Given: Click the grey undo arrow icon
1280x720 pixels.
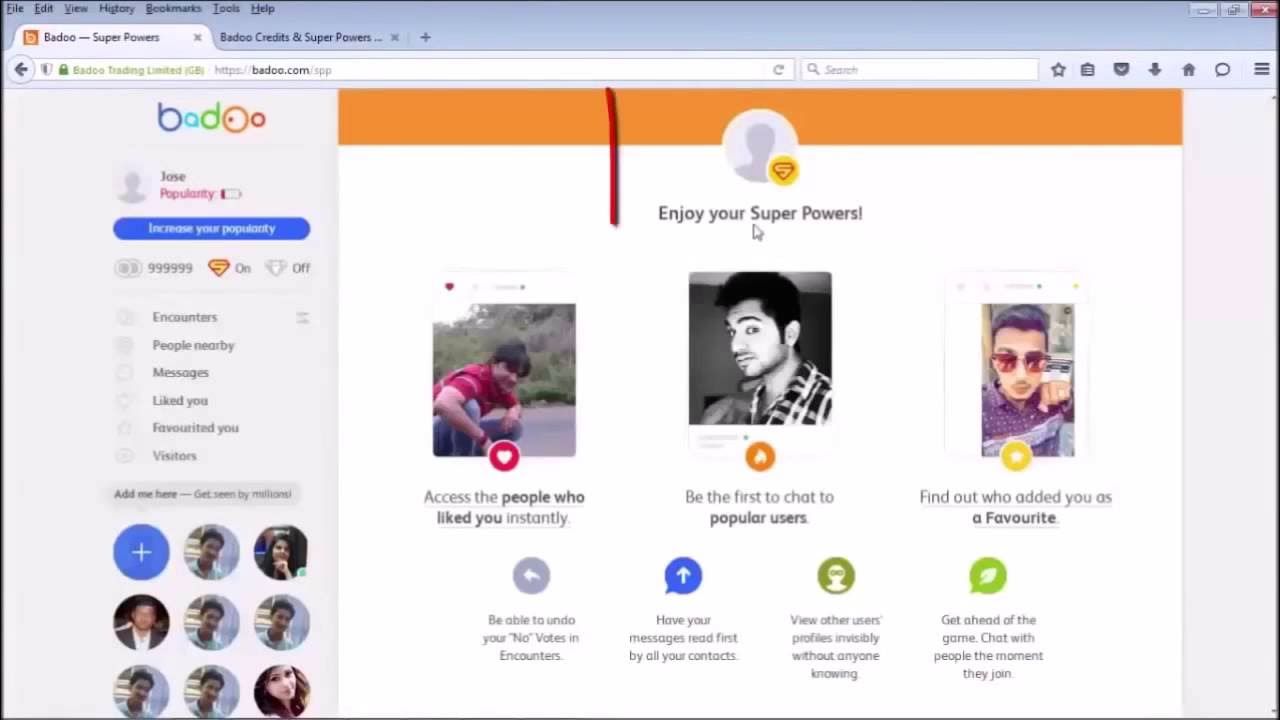Looking at the screenshot, I should point(531,575).
